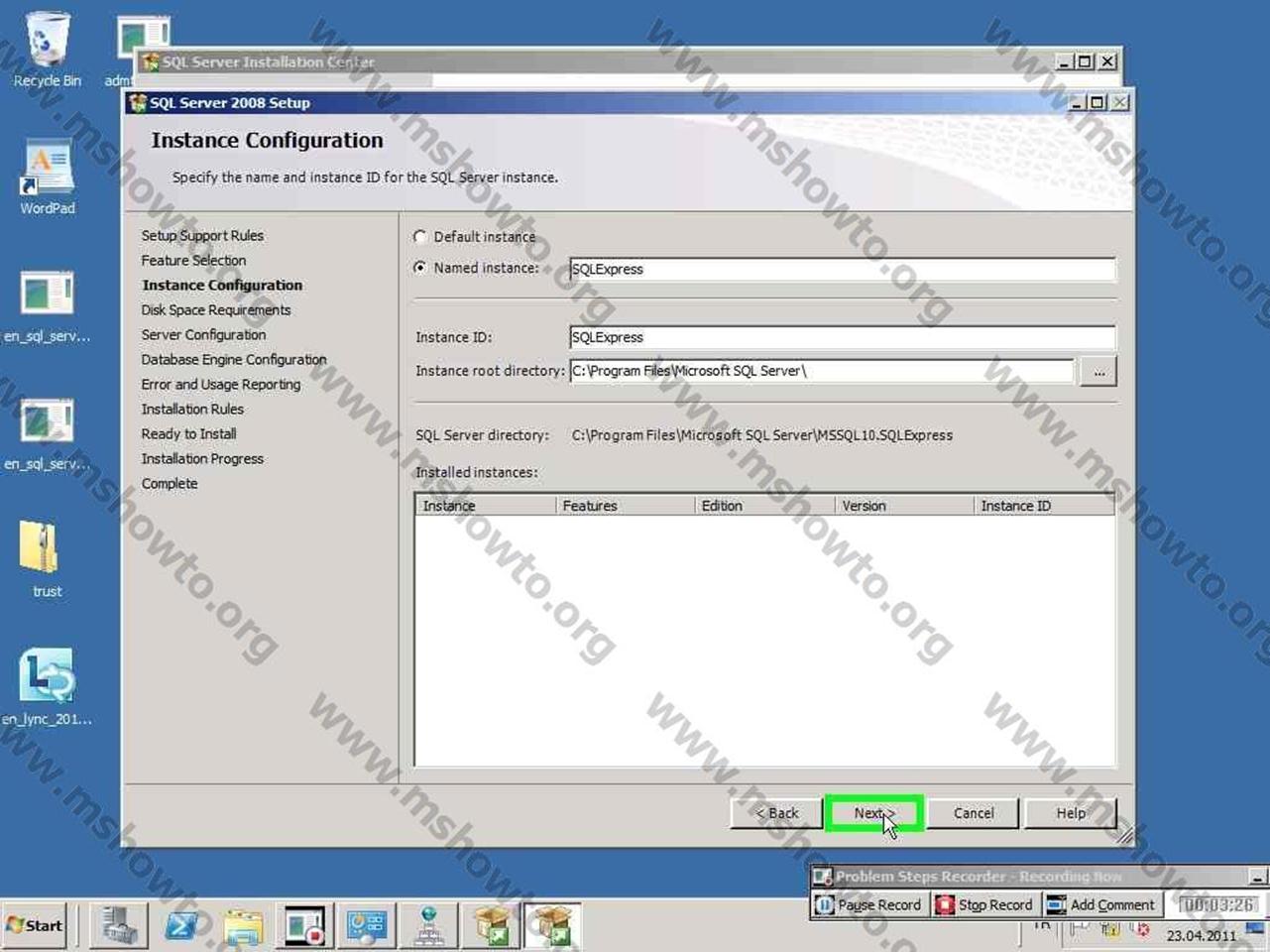Click the Problem Steps Recorder title icon
1270x952 pixels.
pos(822,877)
